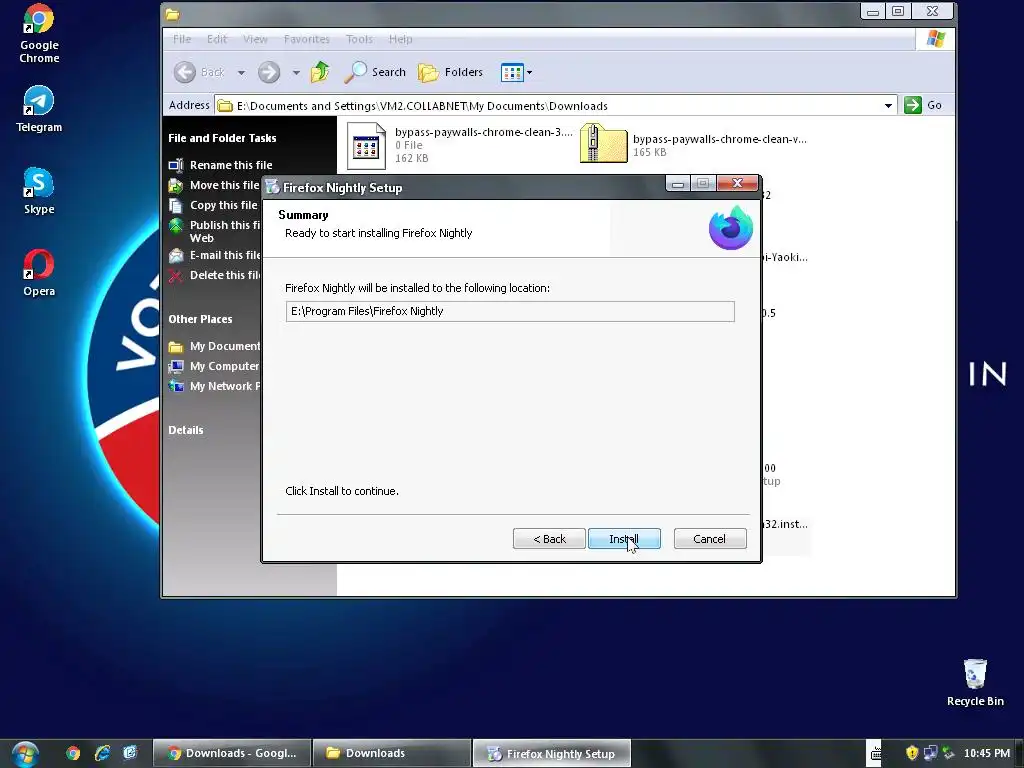The image size is (1024, 768).
Task: Select bypass-paywalls zip folder icon
Action: (x=603, y=143)
